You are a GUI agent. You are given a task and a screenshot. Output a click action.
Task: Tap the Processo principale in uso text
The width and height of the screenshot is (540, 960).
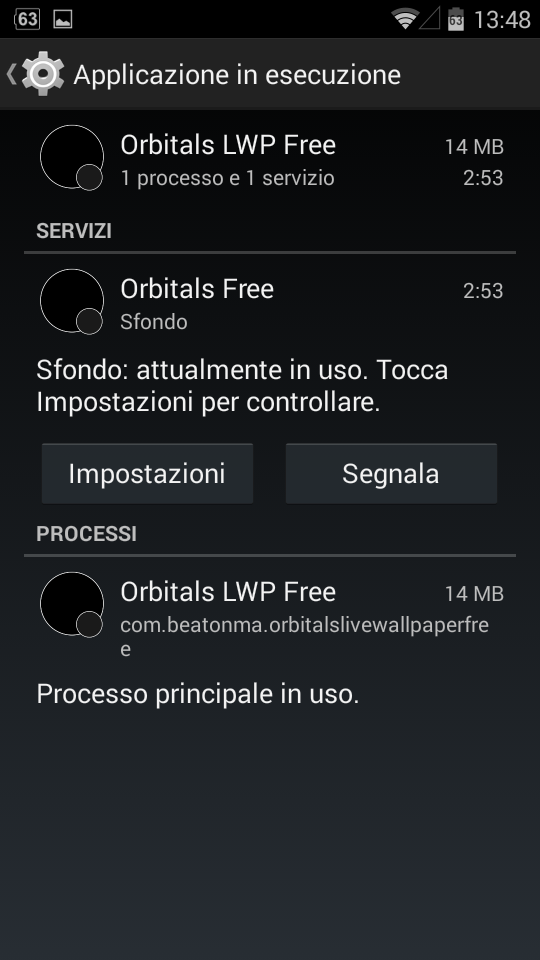tap(198, 694)
